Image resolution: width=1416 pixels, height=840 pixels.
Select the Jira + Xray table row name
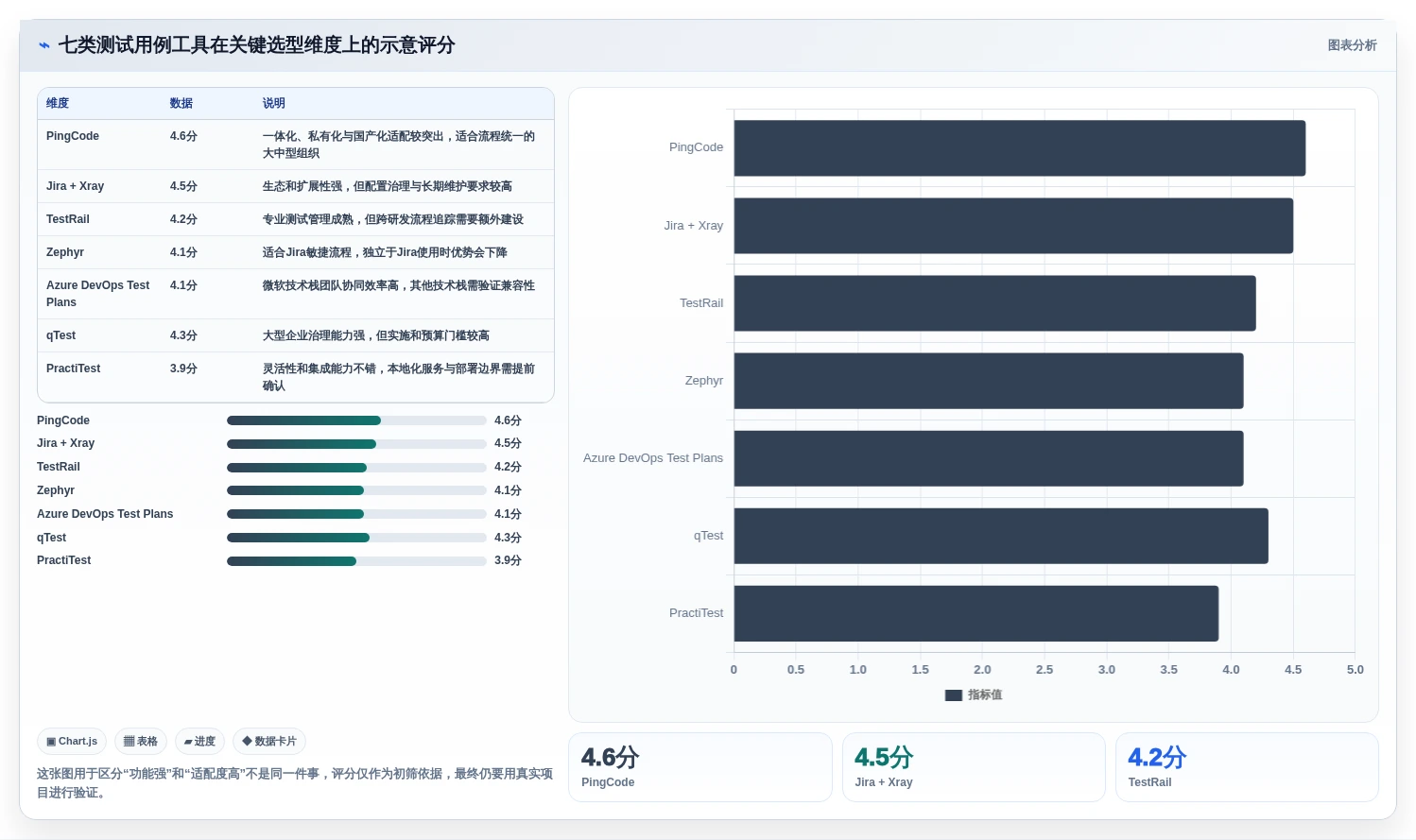[76, 186]
